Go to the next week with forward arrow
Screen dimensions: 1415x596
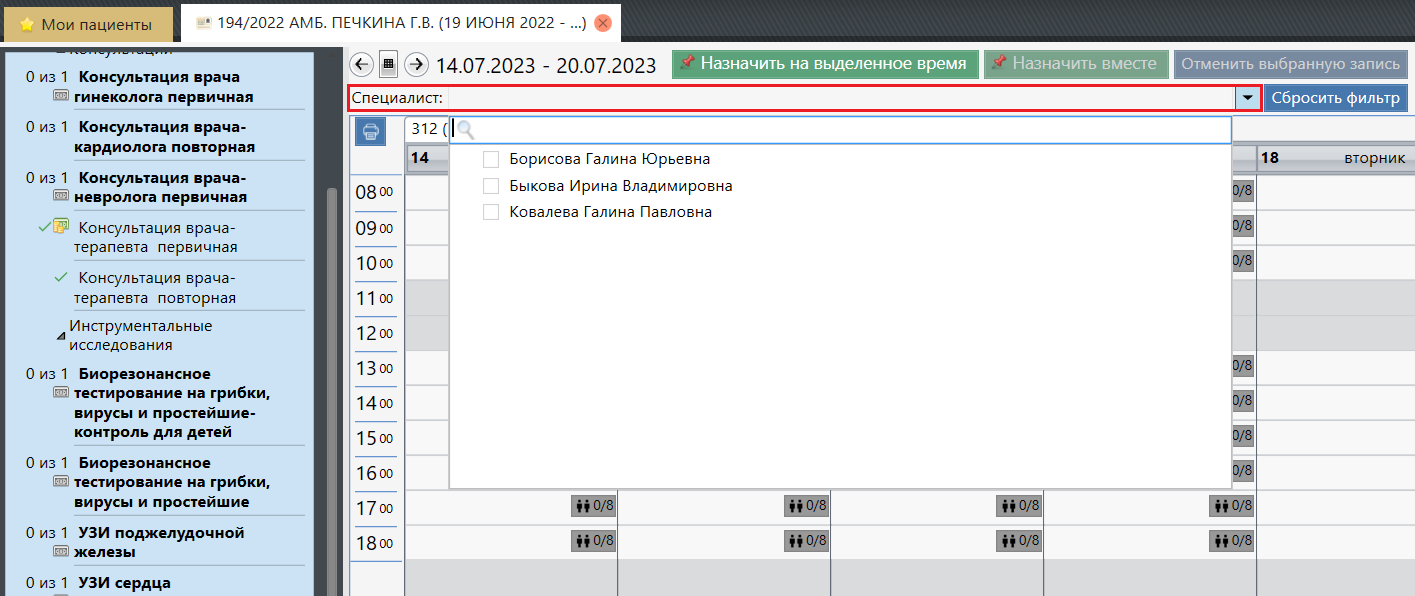click(416, 65)
